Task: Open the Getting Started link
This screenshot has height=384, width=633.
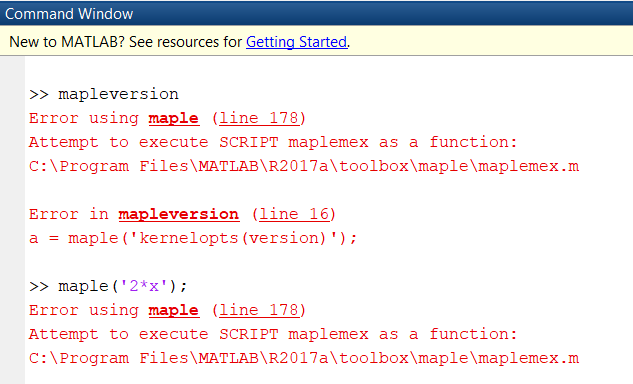Action: pos(296,42)
